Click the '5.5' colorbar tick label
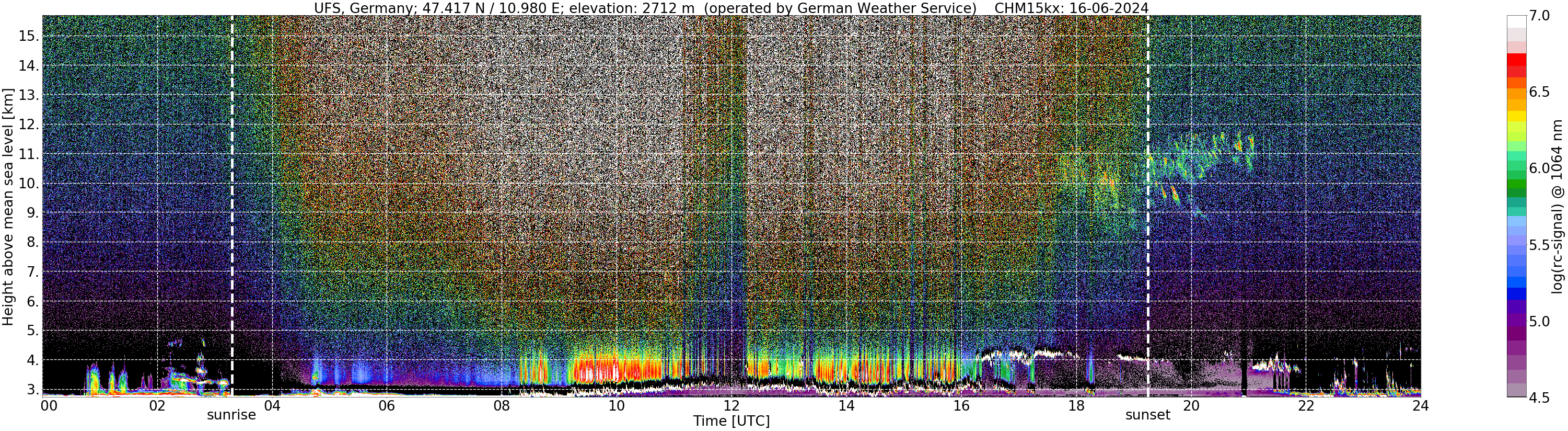The height and width of the screenshot is (431, 1568). tap(1539, 245)
